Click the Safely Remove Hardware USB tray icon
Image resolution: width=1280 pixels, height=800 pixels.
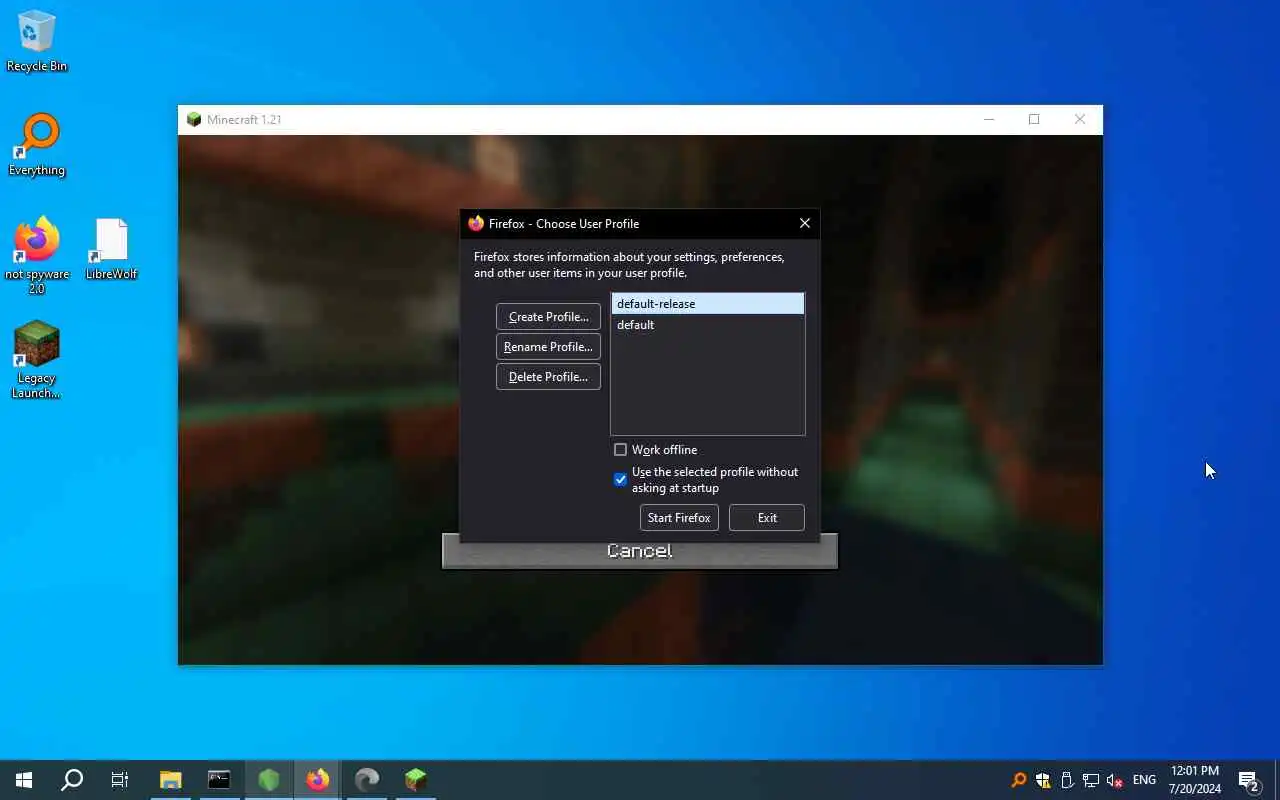1067,780
